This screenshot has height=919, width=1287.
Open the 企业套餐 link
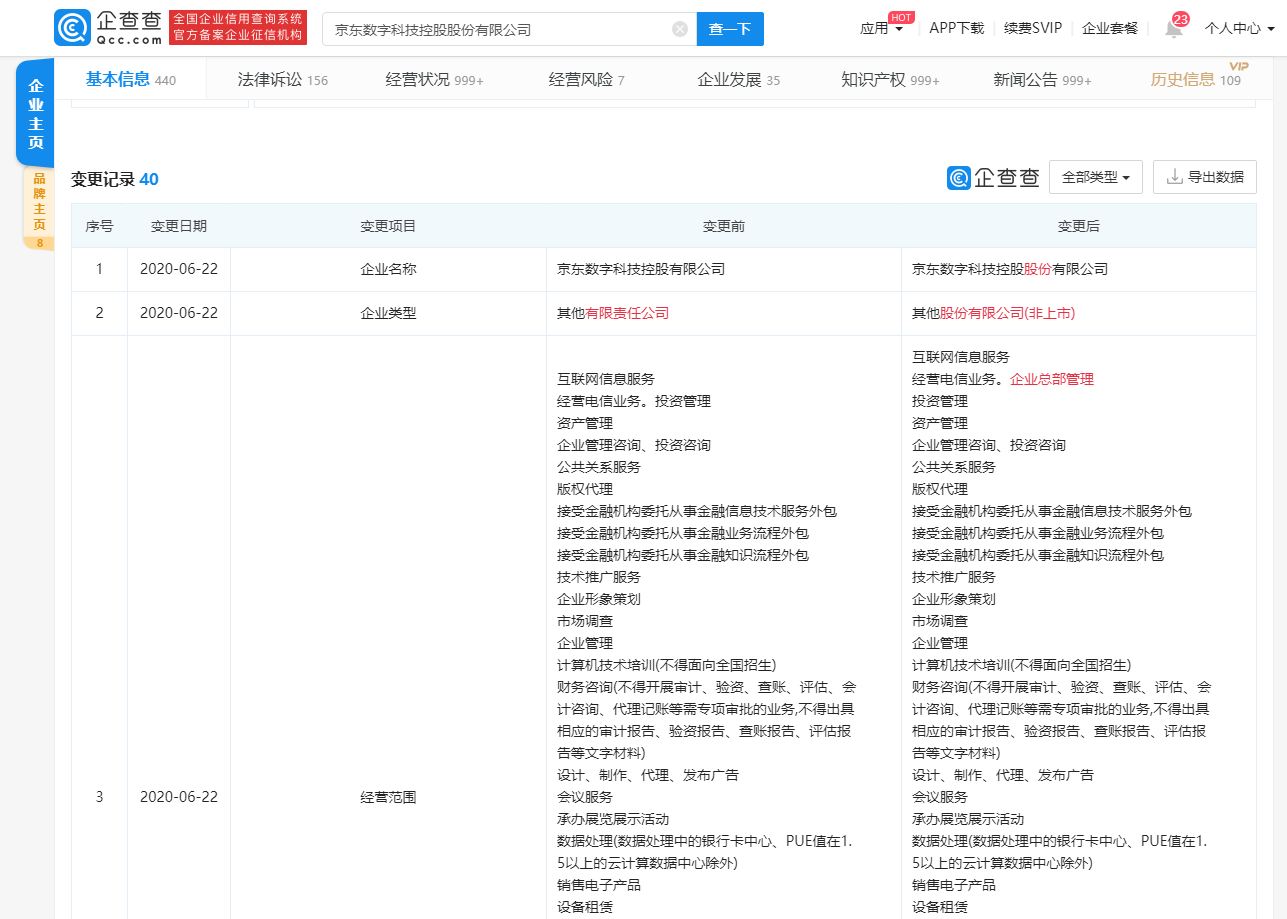coord(1110,29)
